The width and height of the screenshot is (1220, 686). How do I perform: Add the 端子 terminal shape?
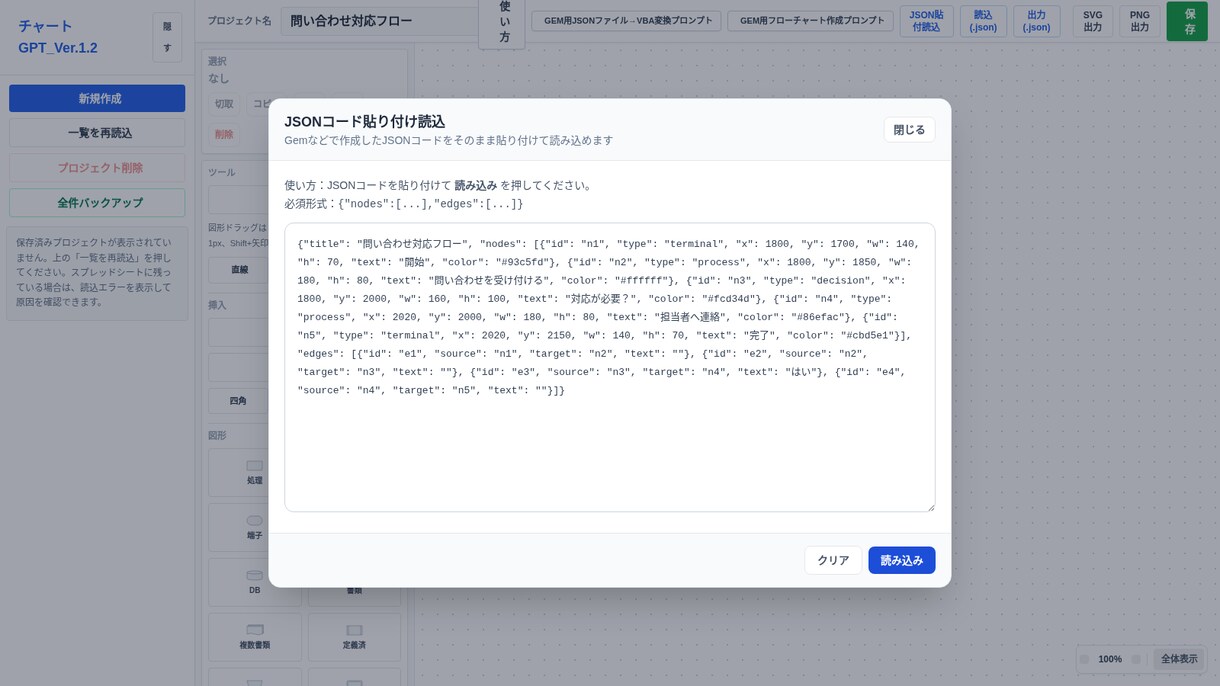pyautogui.click(x=254, y=527)
